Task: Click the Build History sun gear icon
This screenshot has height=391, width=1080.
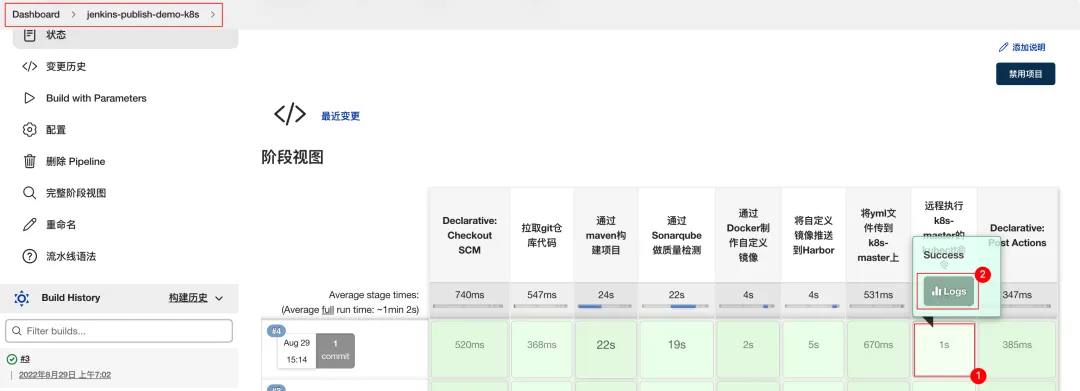Action: 21,298
